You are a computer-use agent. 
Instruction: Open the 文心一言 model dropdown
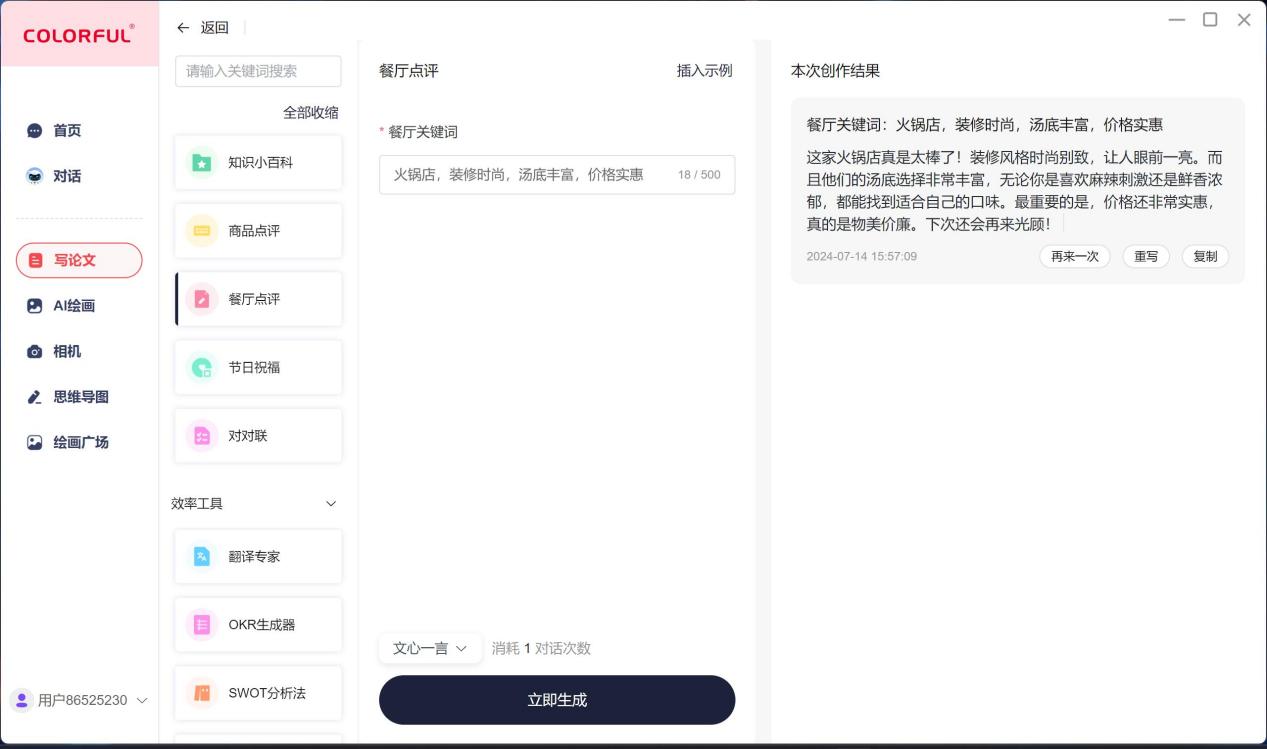click(x=430, y=648)
